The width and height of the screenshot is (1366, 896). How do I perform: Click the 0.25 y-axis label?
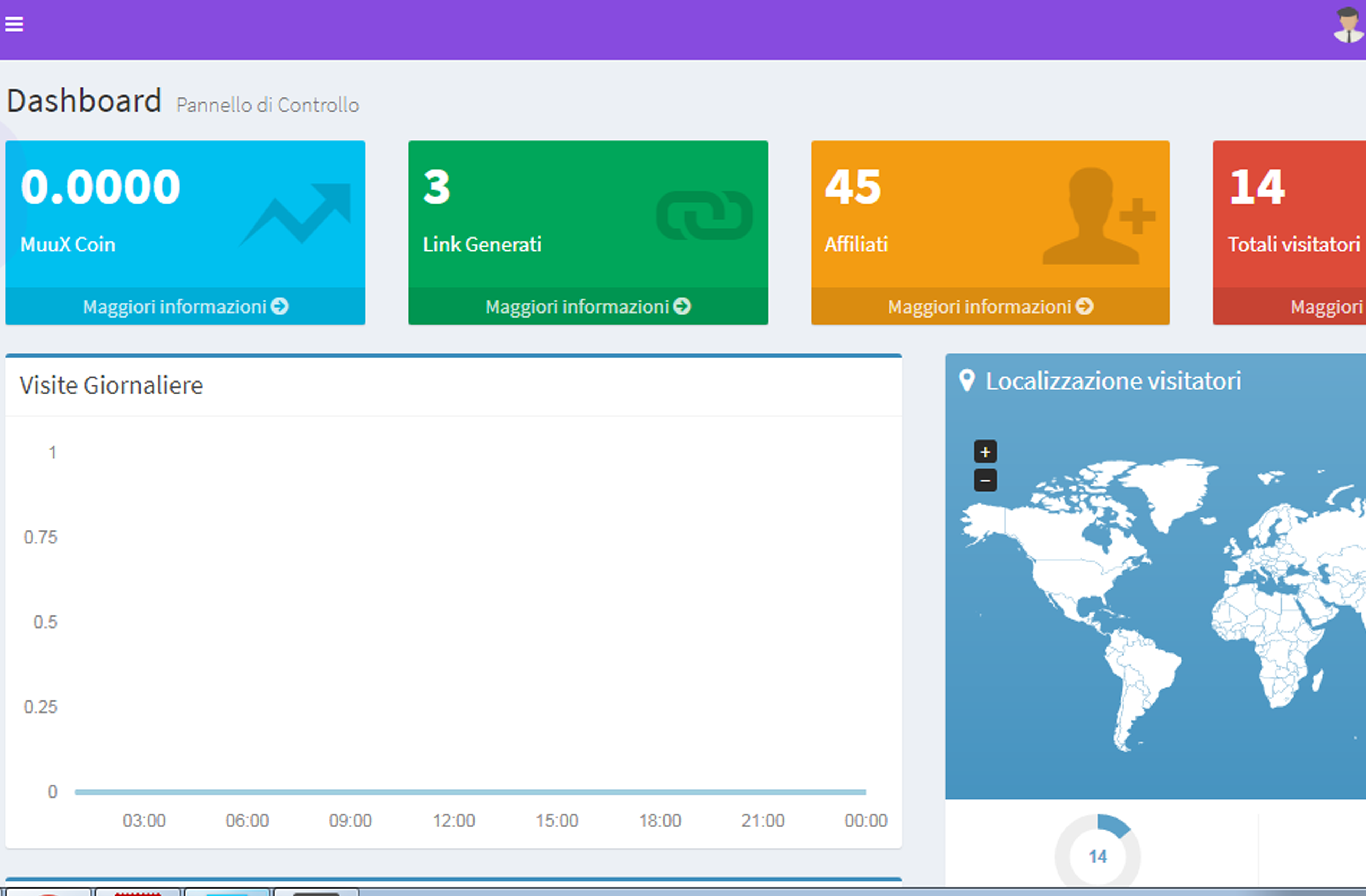pos(41,707)
